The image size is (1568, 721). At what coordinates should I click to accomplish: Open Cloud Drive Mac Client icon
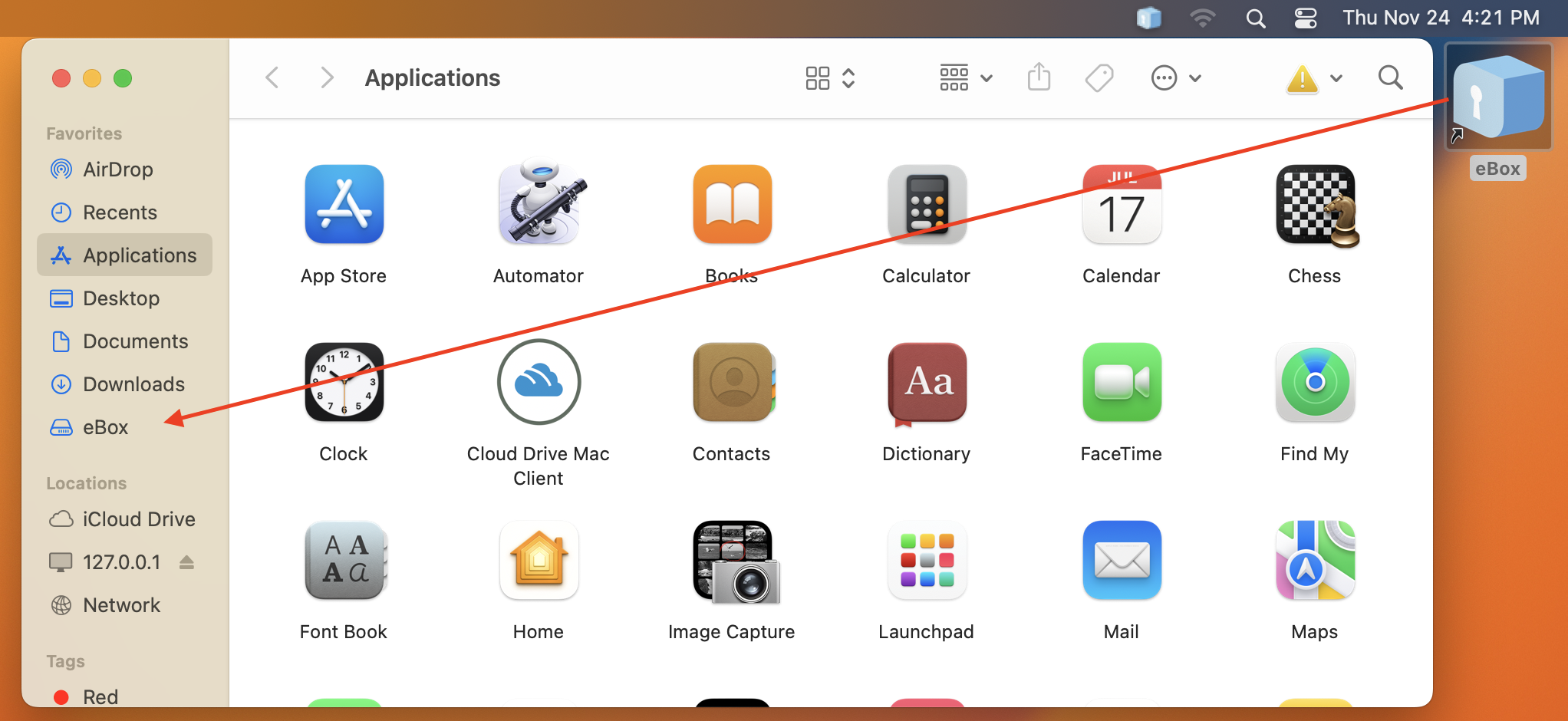coord(539,382)
